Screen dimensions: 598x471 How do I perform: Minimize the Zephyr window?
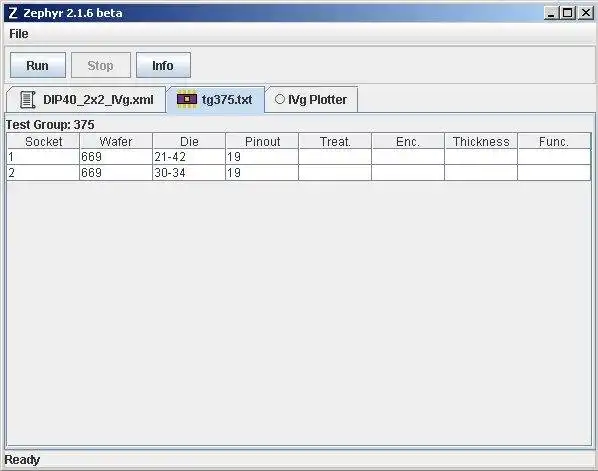pos(551,13)
